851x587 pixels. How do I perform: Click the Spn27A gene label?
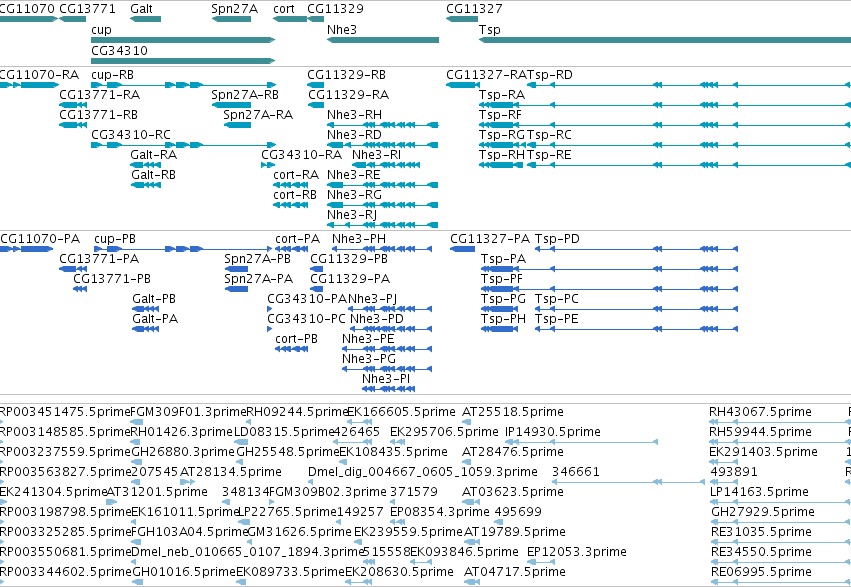(234, 9)
